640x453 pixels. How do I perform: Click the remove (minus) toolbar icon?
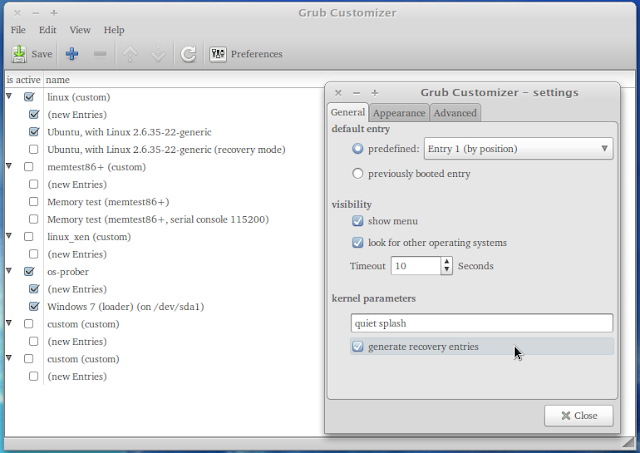click(100, 54)
